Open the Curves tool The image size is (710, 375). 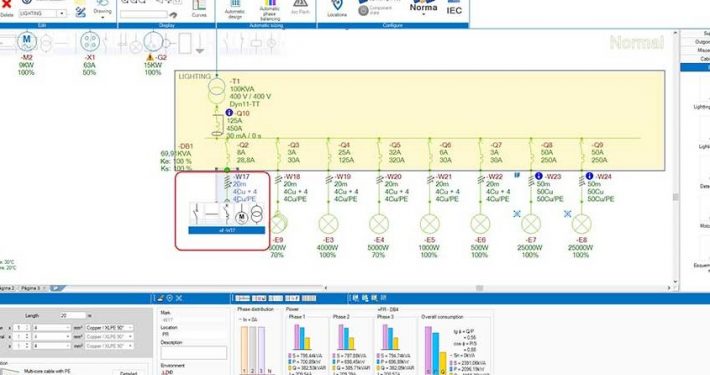point(199,9)
